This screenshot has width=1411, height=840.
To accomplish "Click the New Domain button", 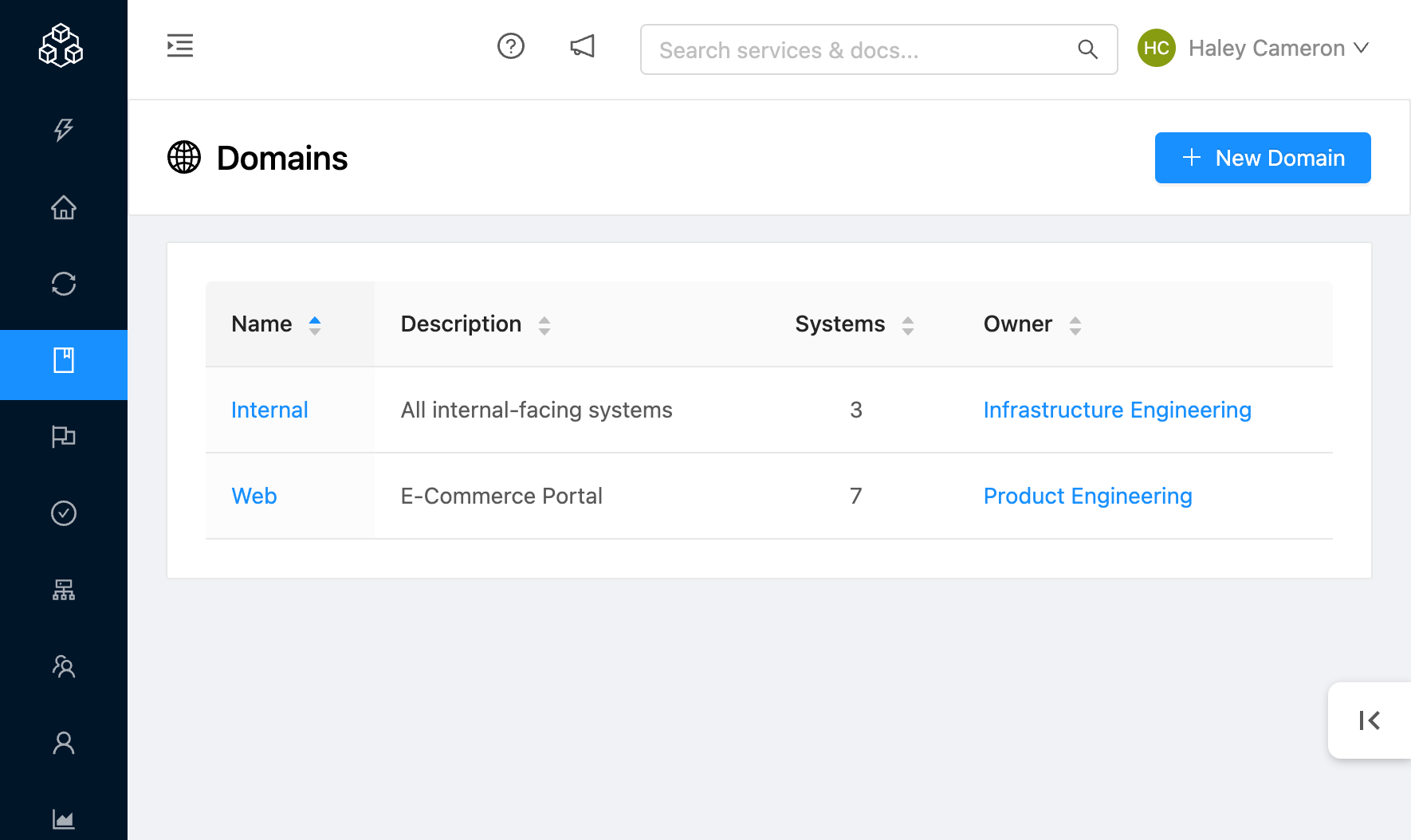I will tap(1263, 158).
